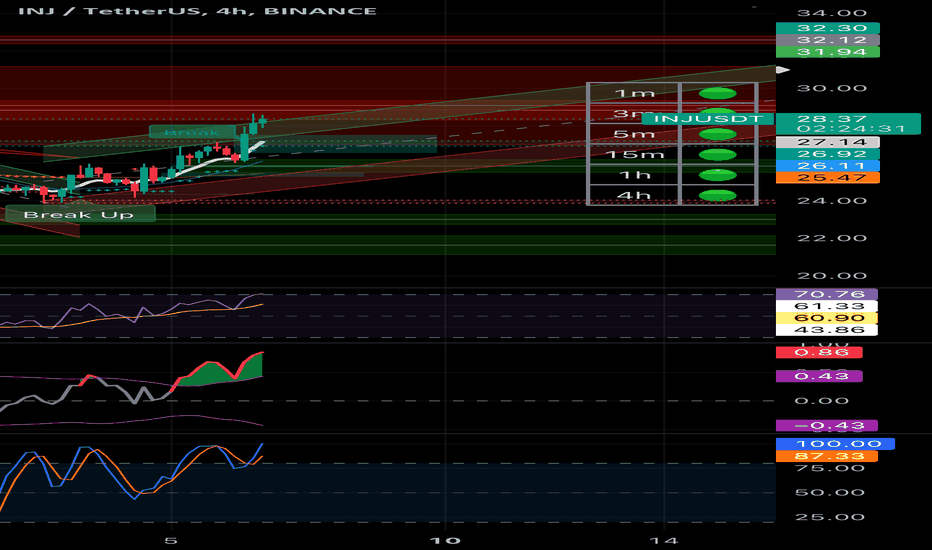This screenshot has width=932, height=550.
Task: Click the teal 26.92 price label
Action: [827, 154]
